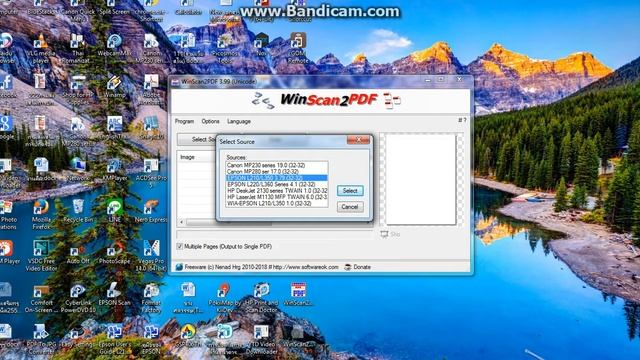Open ACDSee Pro desktop shortcut
Viewport: 640px width, 360px height.
click(151, 173)
